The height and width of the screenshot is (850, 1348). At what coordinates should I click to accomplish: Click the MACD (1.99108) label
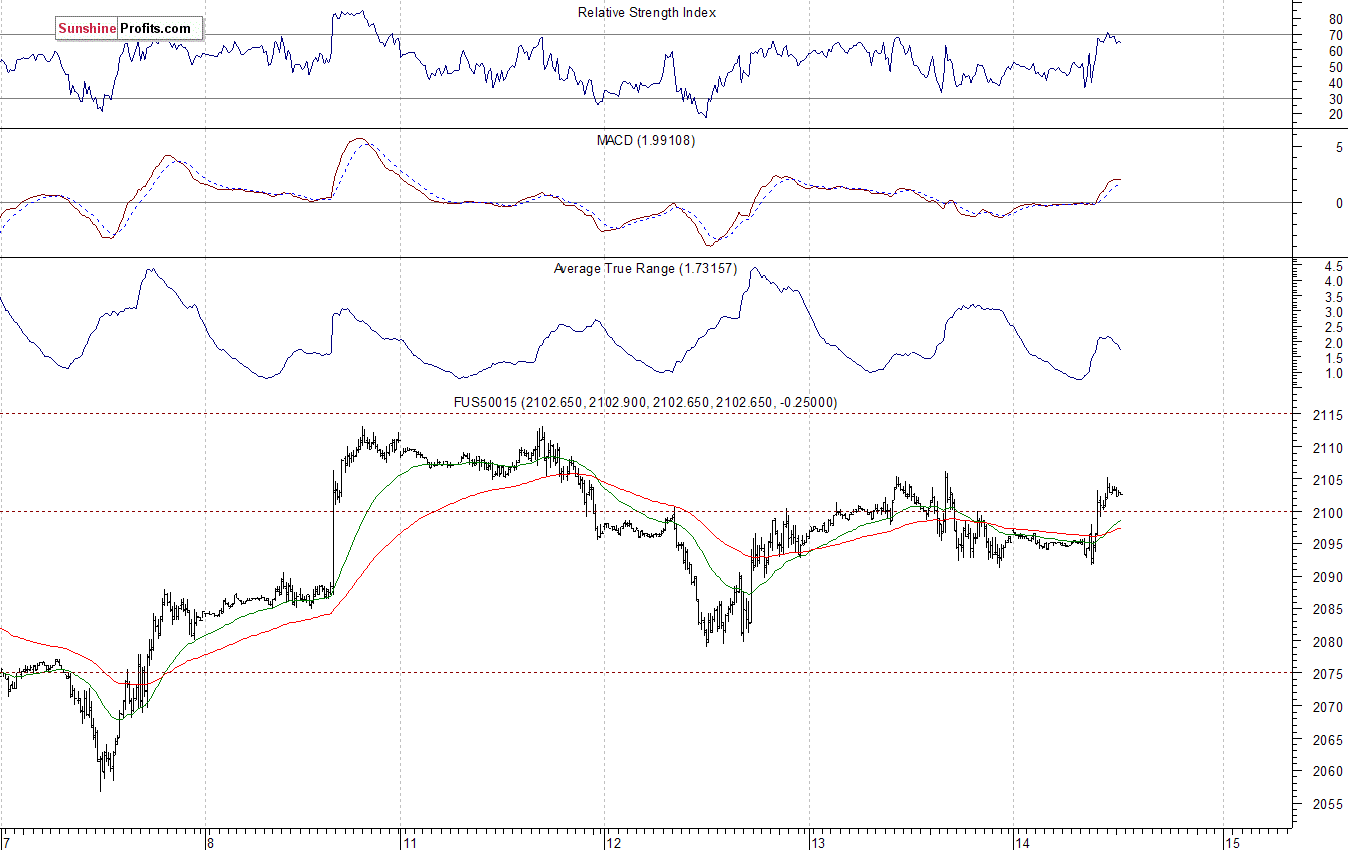(x=646, y=141)
